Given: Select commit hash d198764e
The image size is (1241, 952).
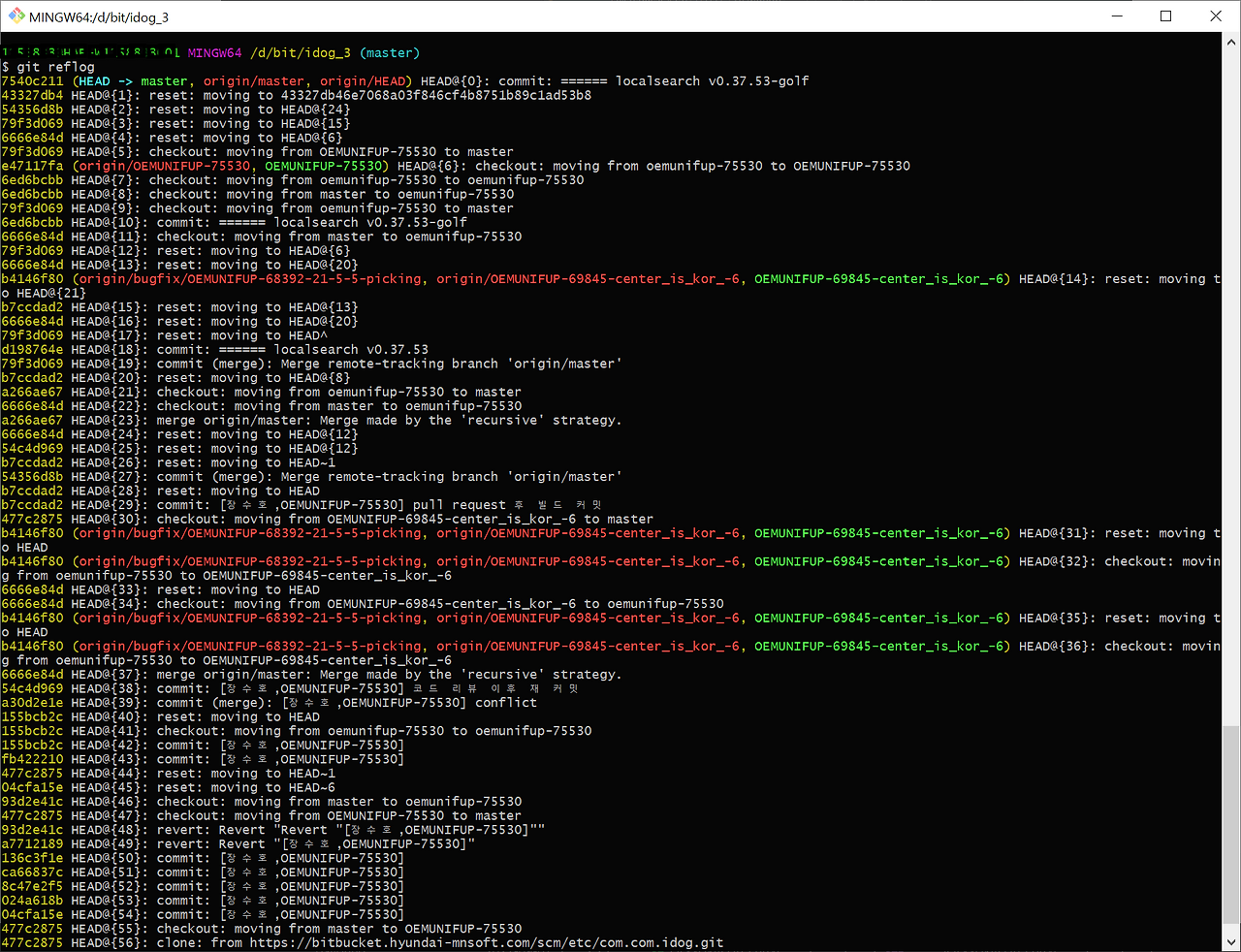Looking at the screenshot, I should tap(29, 349).
